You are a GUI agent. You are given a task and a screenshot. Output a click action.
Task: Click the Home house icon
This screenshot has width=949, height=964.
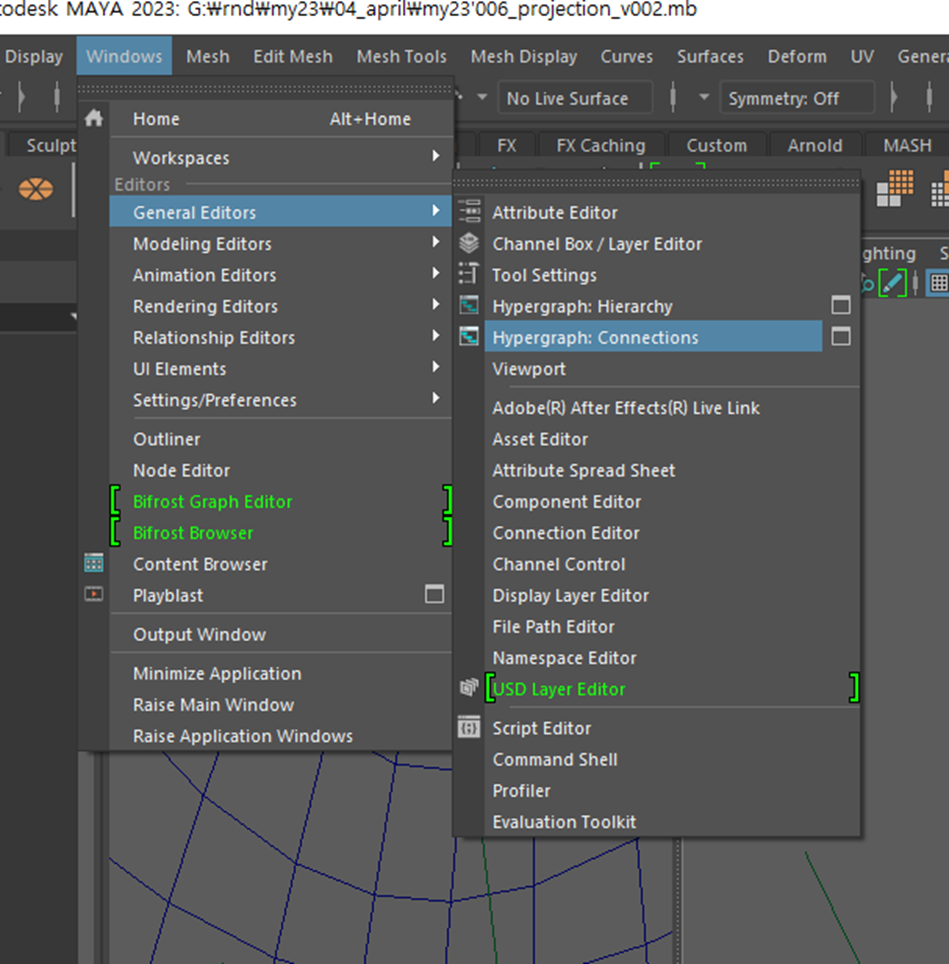(93, 118)
